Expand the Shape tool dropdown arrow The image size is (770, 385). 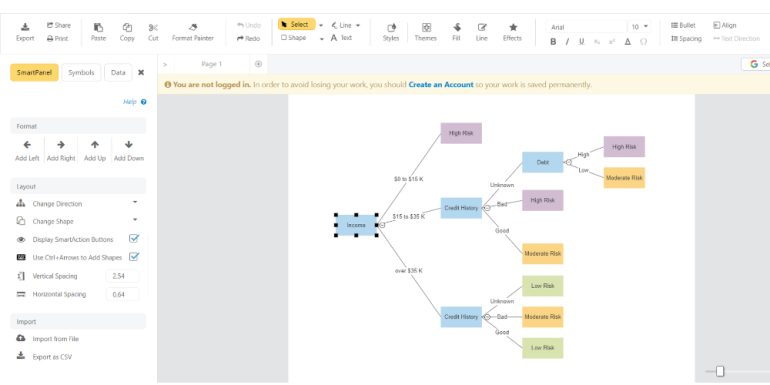pyautogui.click(x=322, y=38)
